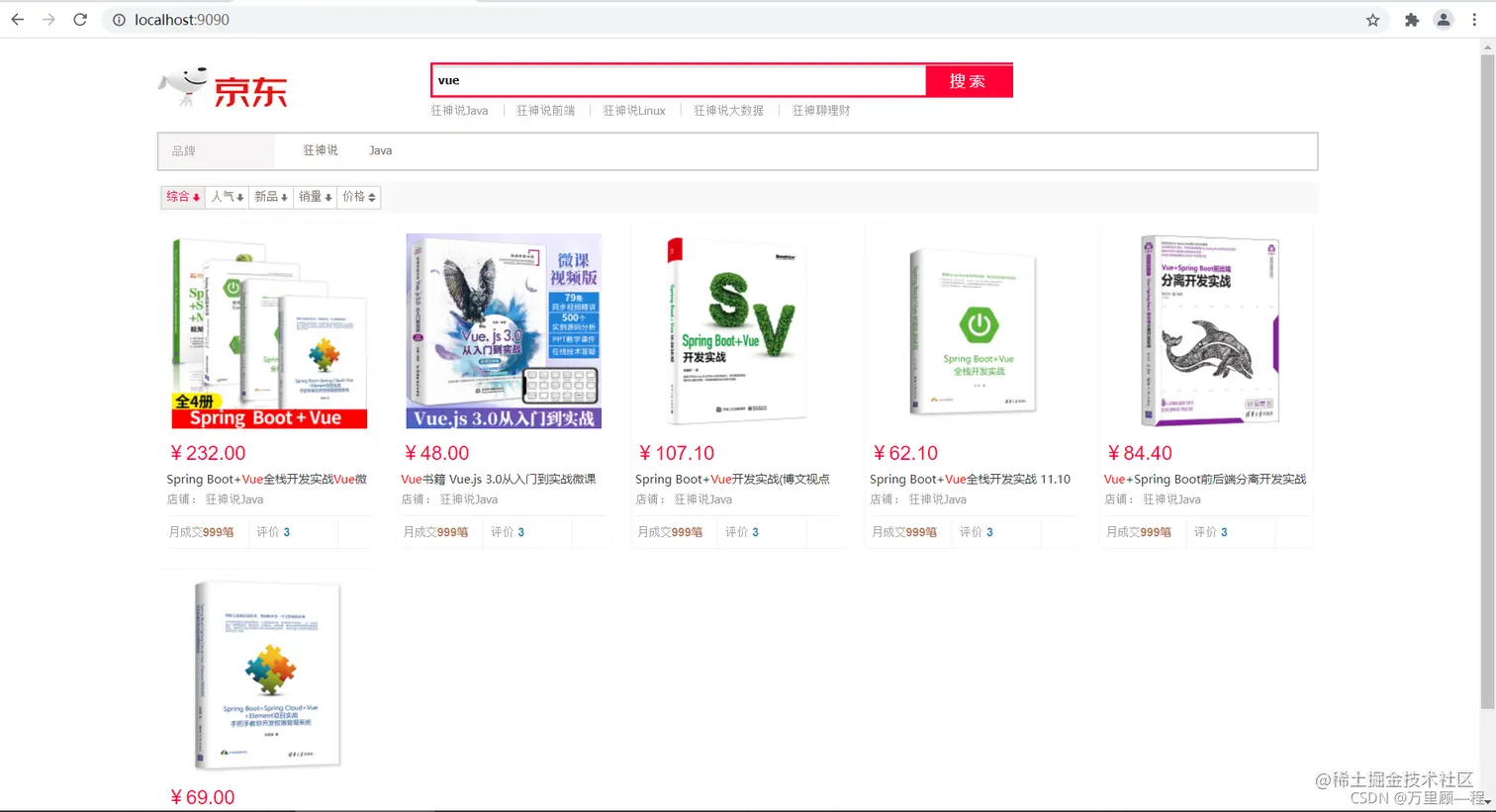The width and height of the screenshot is (1496, 812).
Task: Click 月成交999笔 under the ¥232.00 book
Action: pos(201,532)
